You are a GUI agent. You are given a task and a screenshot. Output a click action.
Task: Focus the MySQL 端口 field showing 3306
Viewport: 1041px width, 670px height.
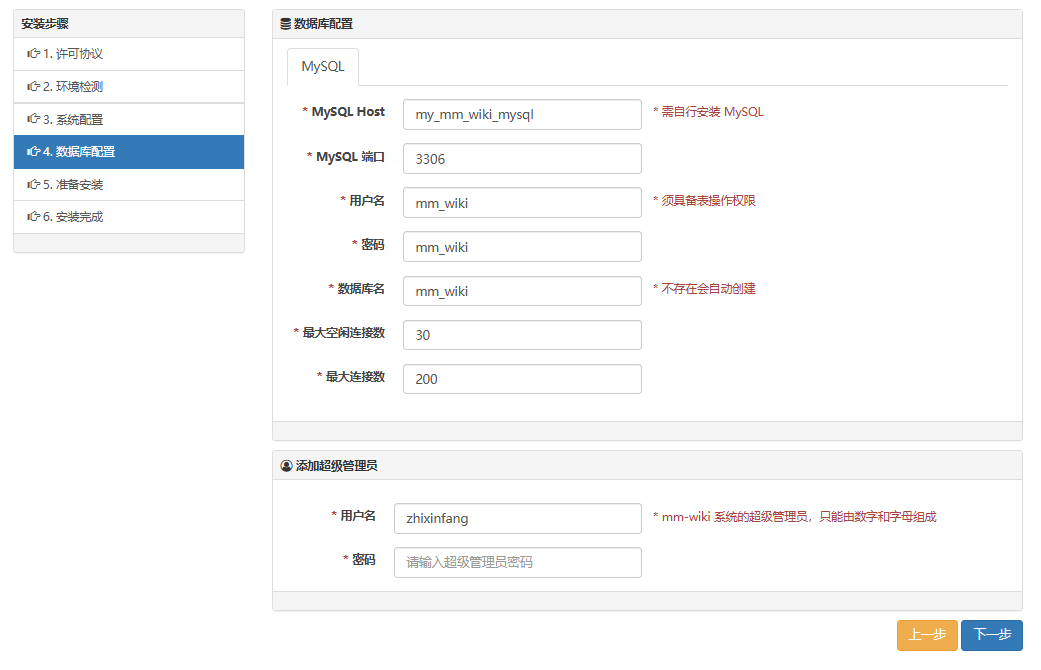[522, 159]
